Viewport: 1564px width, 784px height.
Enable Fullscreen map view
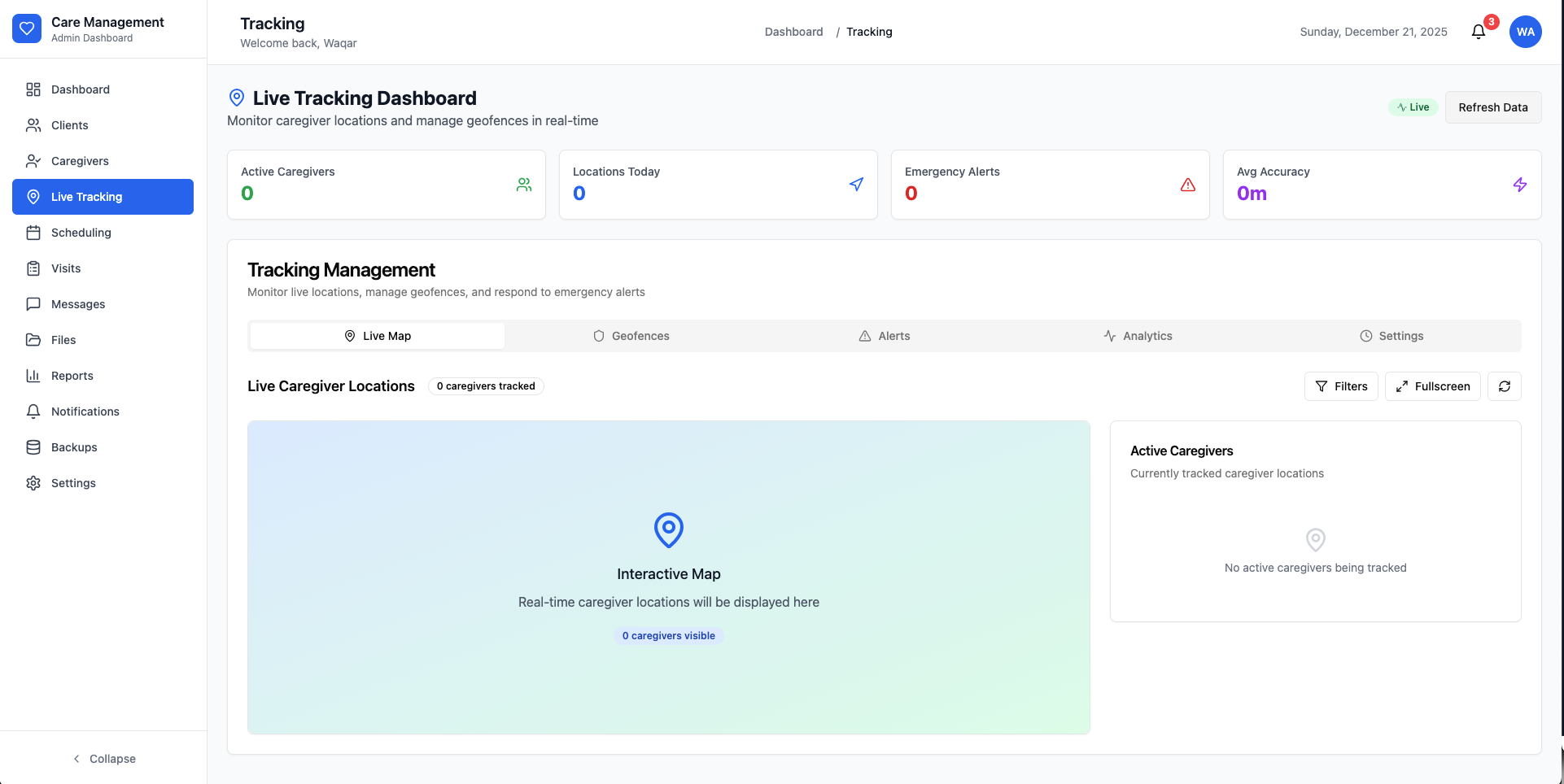click(1432, 386)
